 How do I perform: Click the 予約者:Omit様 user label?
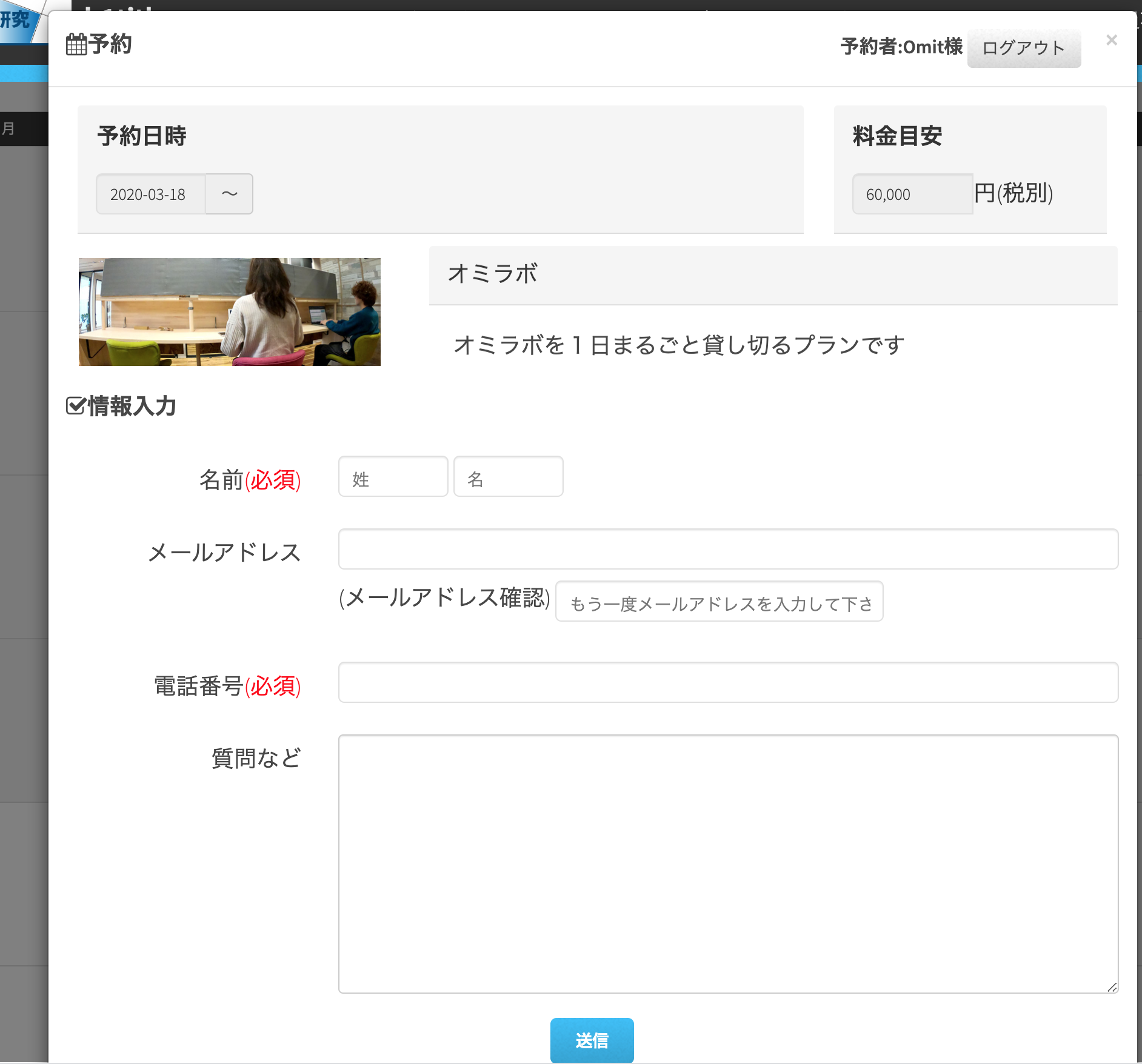coord(901,47)
